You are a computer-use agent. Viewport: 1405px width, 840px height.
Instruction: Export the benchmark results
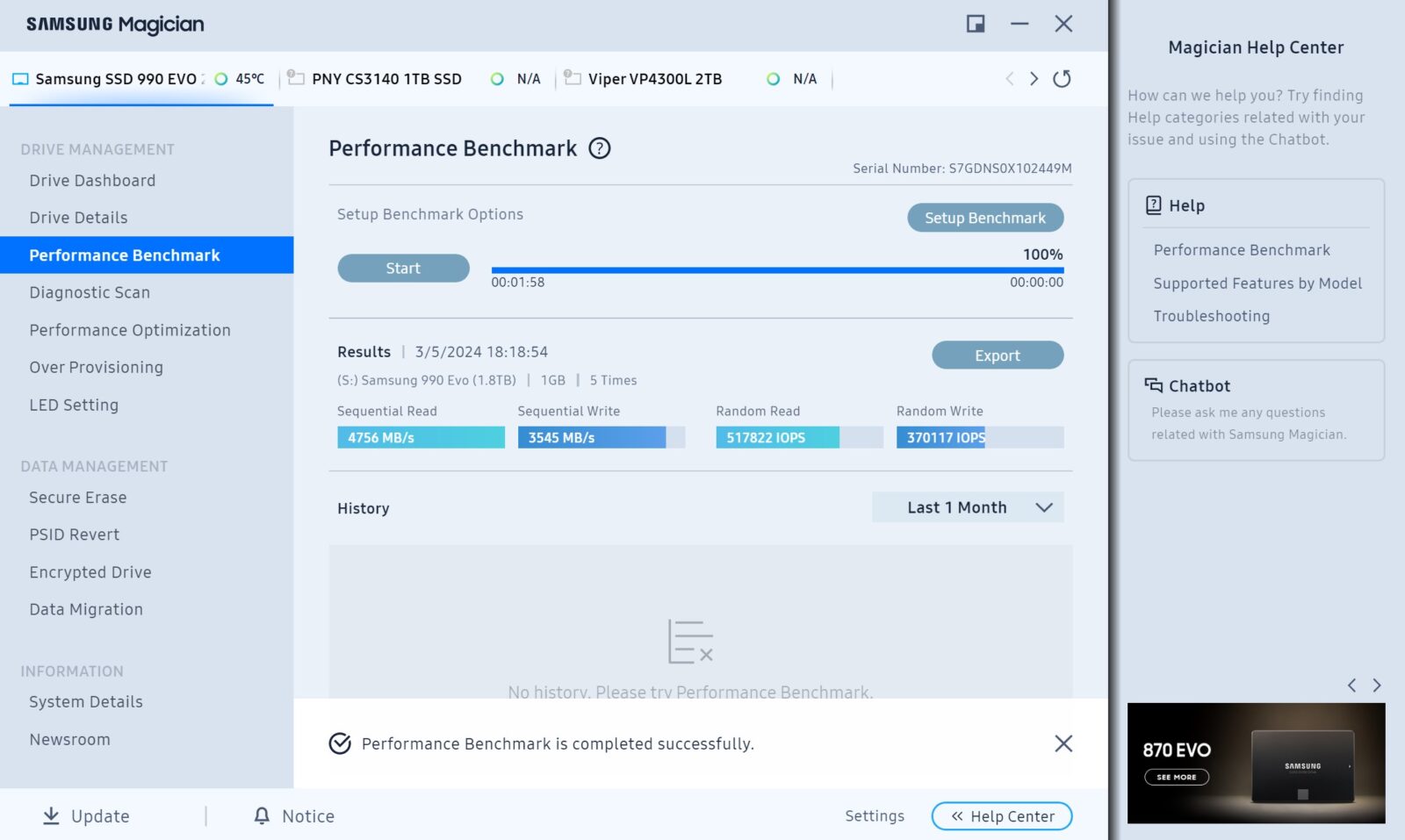997,355
